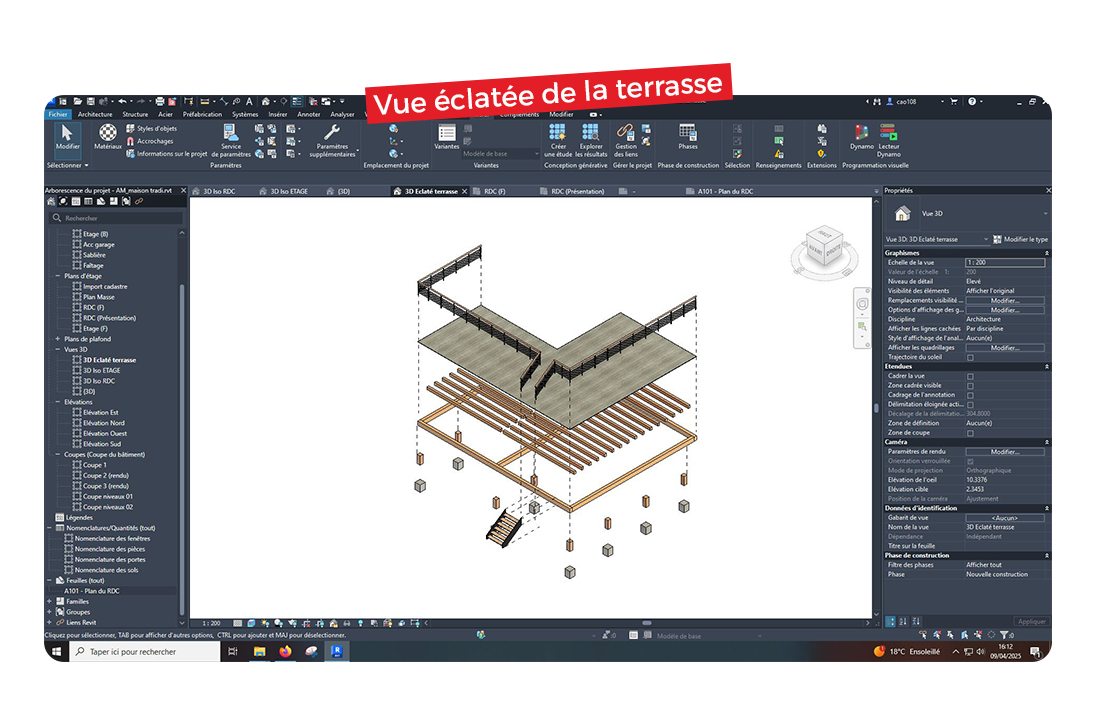Toggle Cadrage de l'annotation checkbox
1097x723 pixels.
point(970,395)
